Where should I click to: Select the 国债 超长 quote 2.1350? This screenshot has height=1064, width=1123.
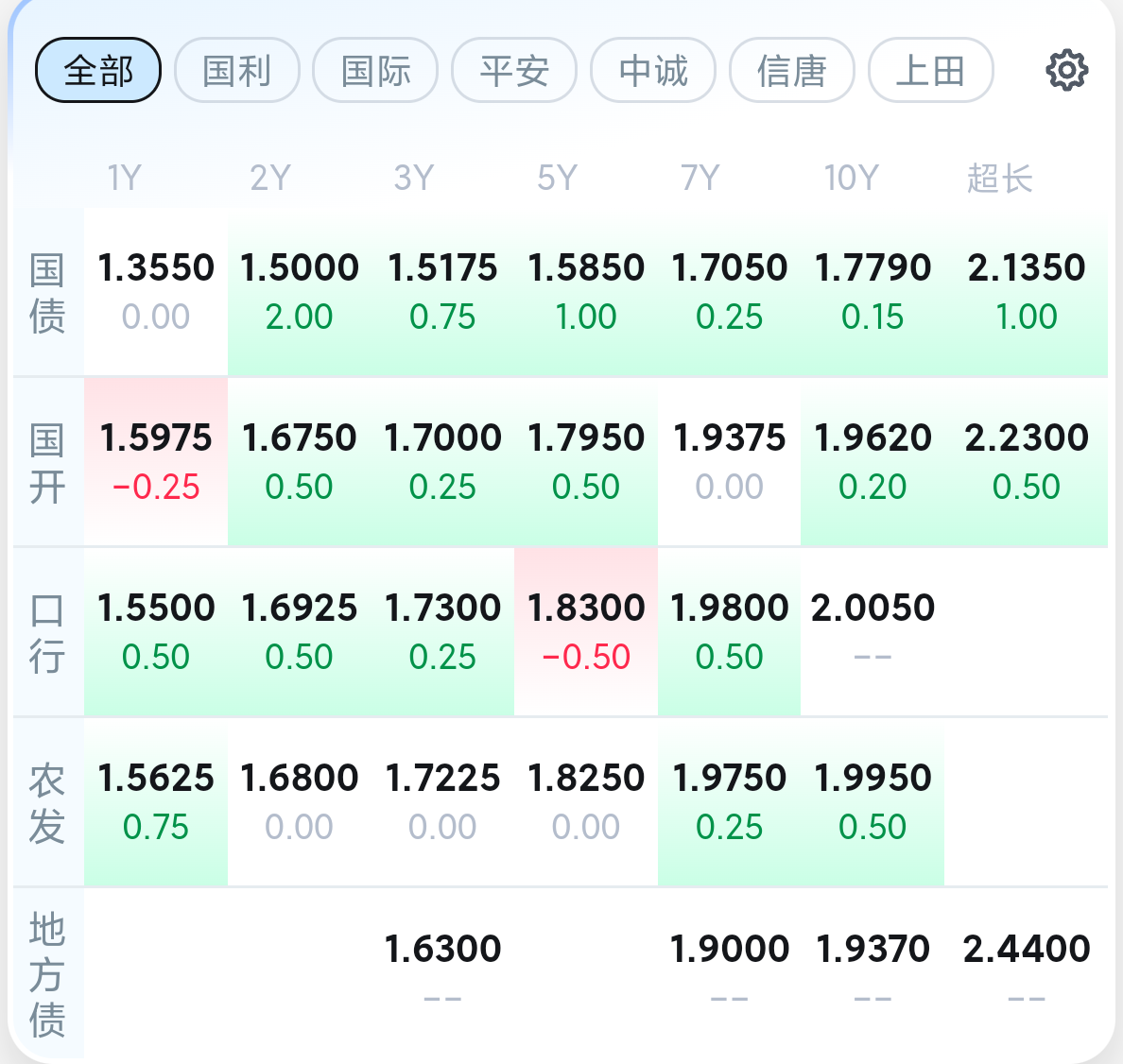[1027, 291]
